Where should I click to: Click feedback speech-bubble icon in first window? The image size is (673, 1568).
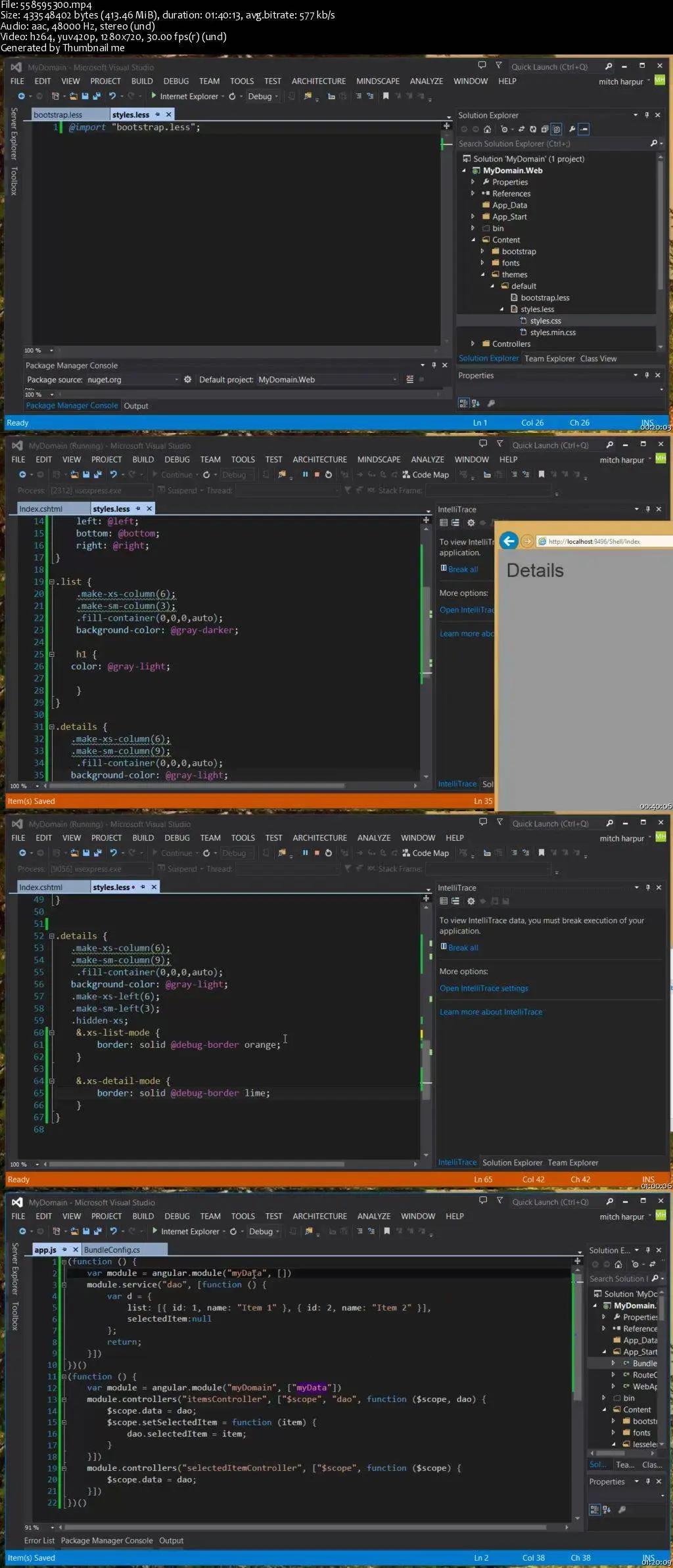pos(482,66)
